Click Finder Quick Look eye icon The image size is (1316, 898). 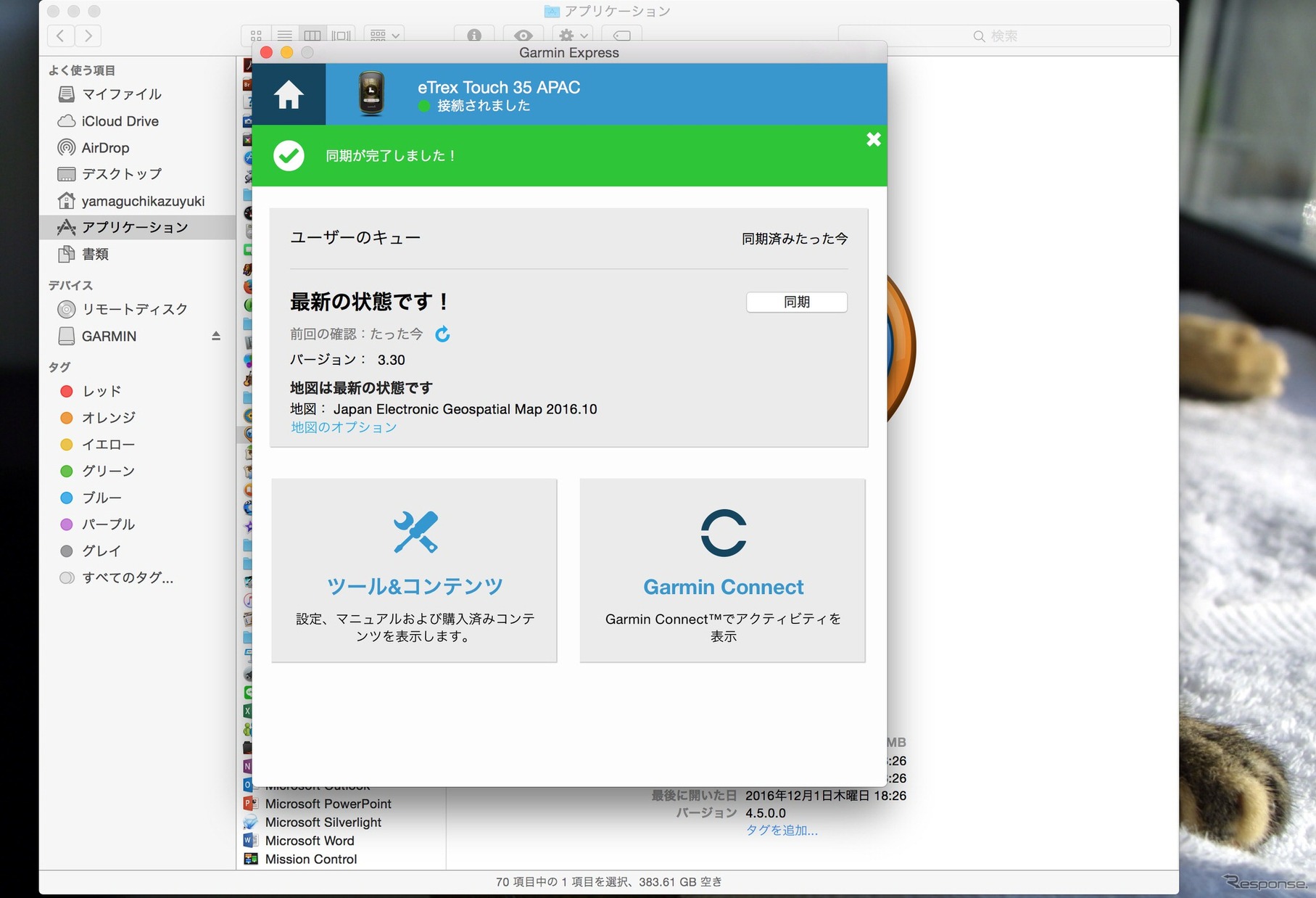[523, 36]
